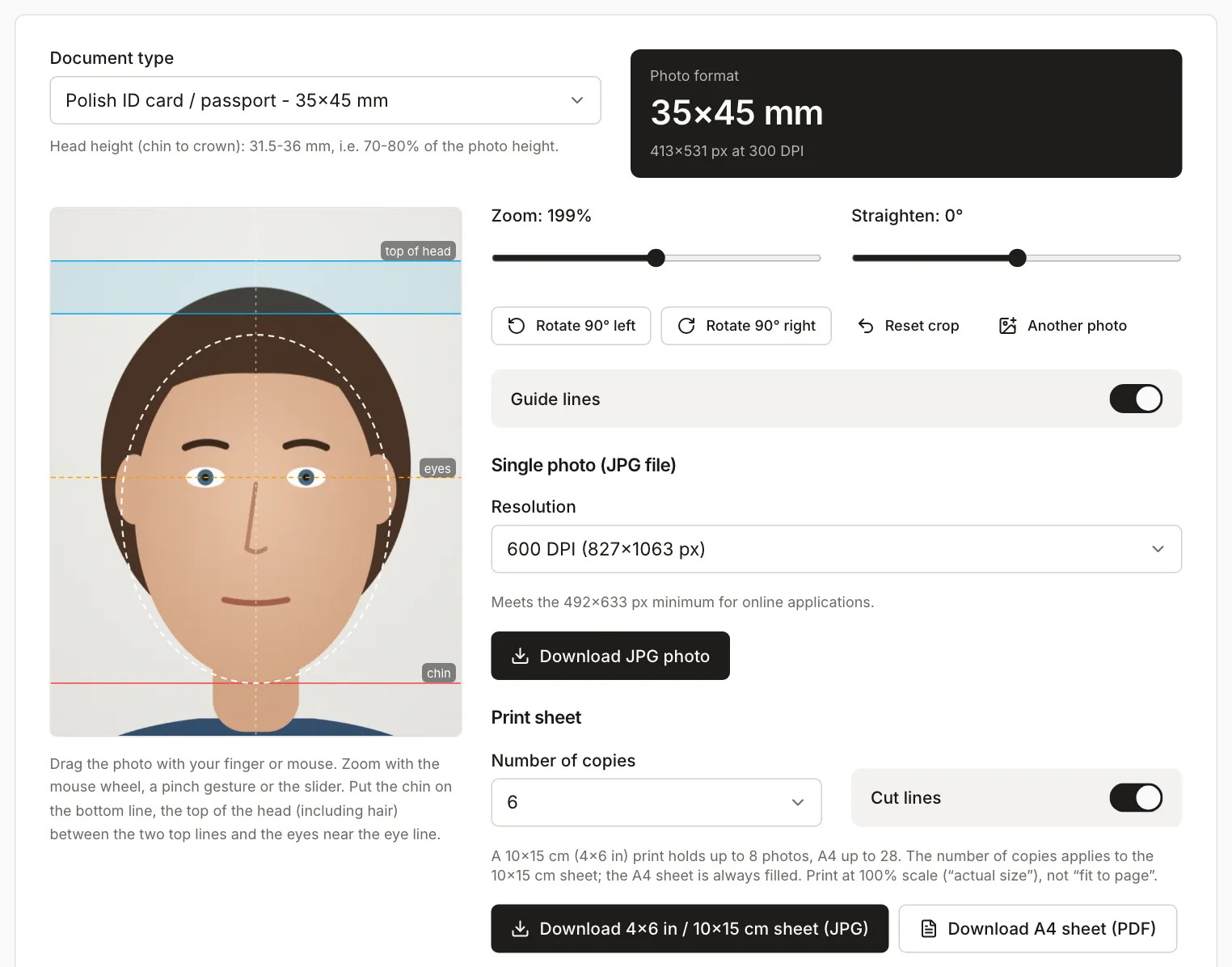Click the 'eyes' guide label

[x=437, y=468]
